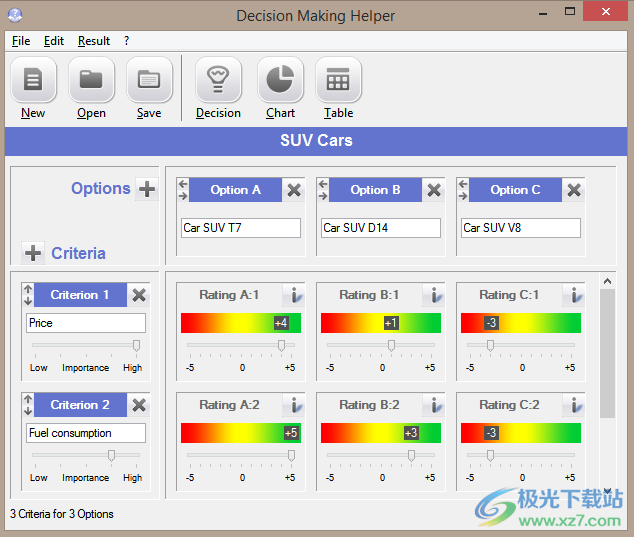634x537 pixels.
Task: Click the Price criterion name field
Action: (86, 323)
